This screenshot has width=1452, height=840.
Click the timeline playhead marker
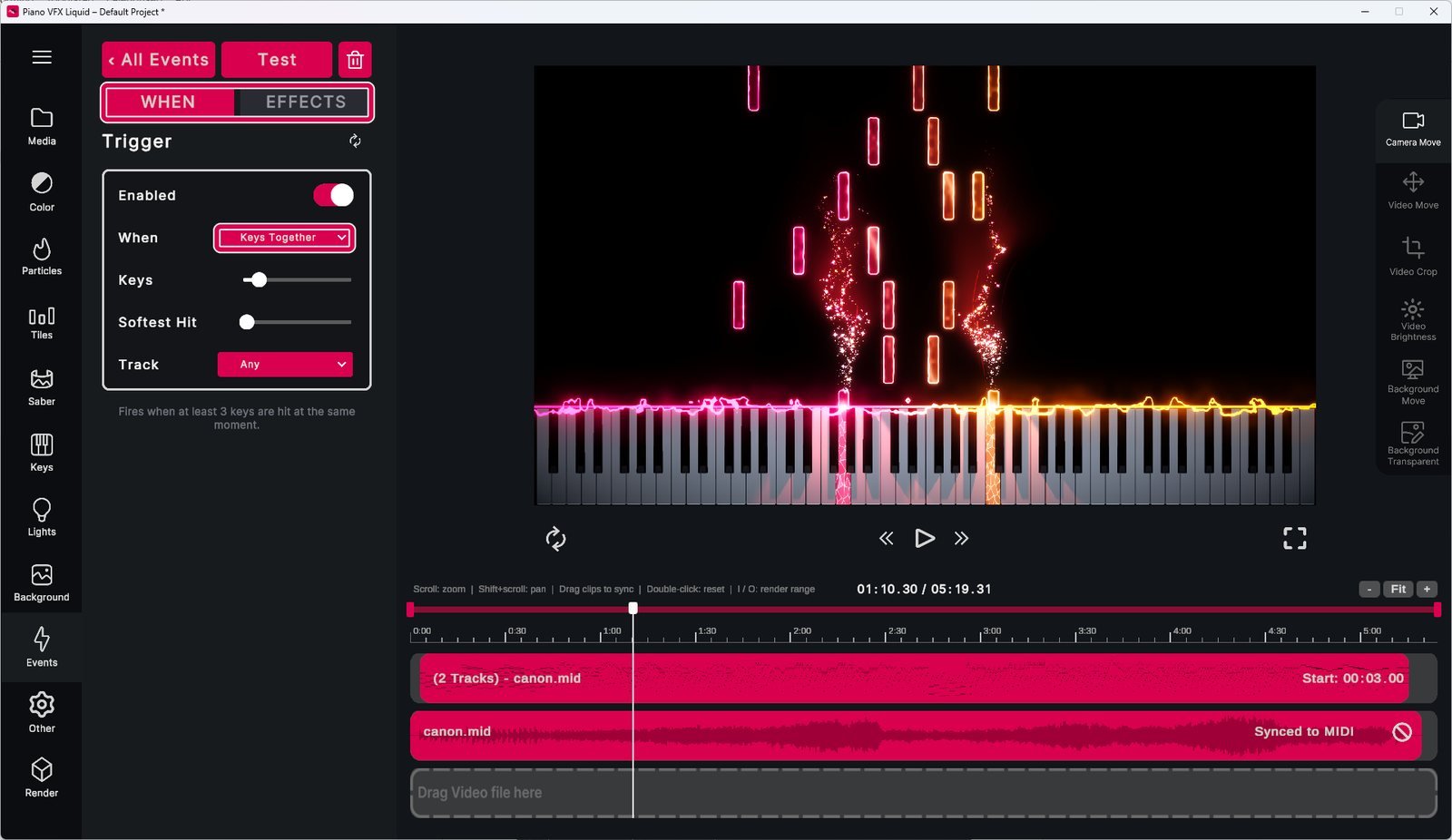pos(633,609)
